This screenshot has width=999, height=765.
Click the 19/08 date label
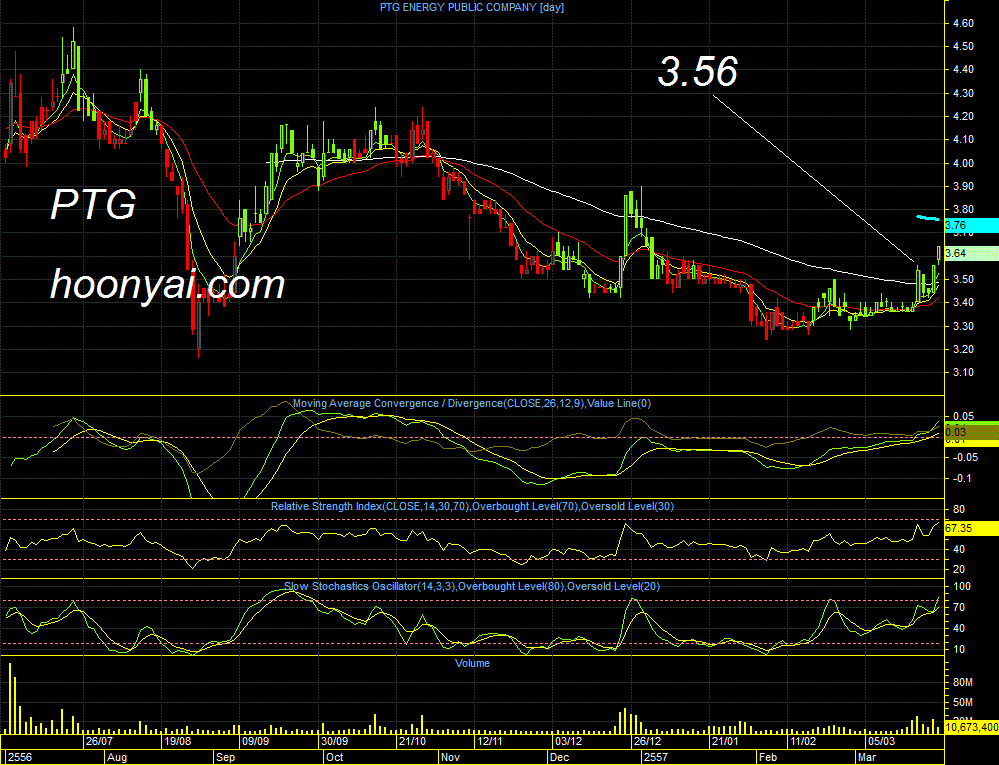[x=178, y=741]
